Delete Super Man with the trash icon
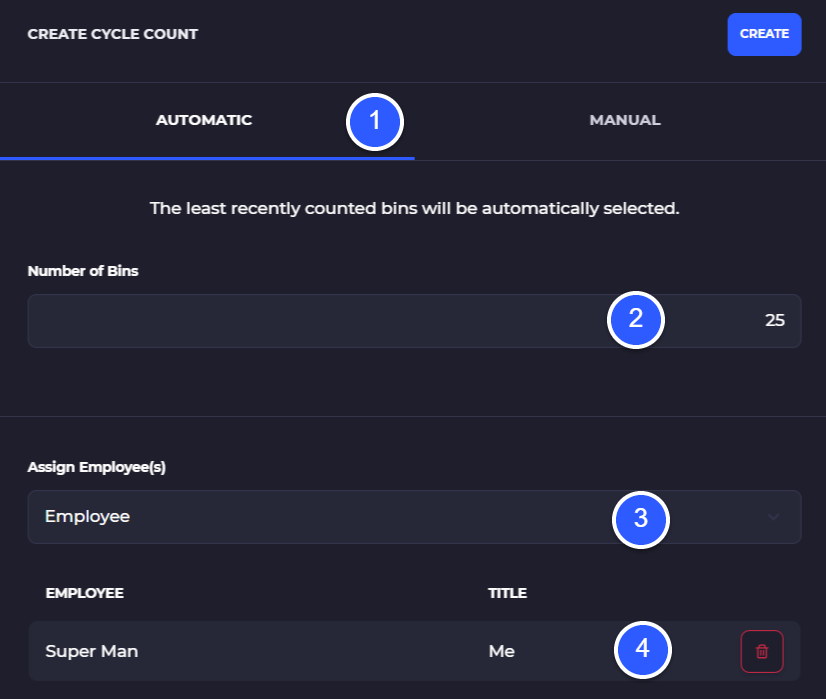This screenshot has width=826, height=699. (x=761, y=651)
